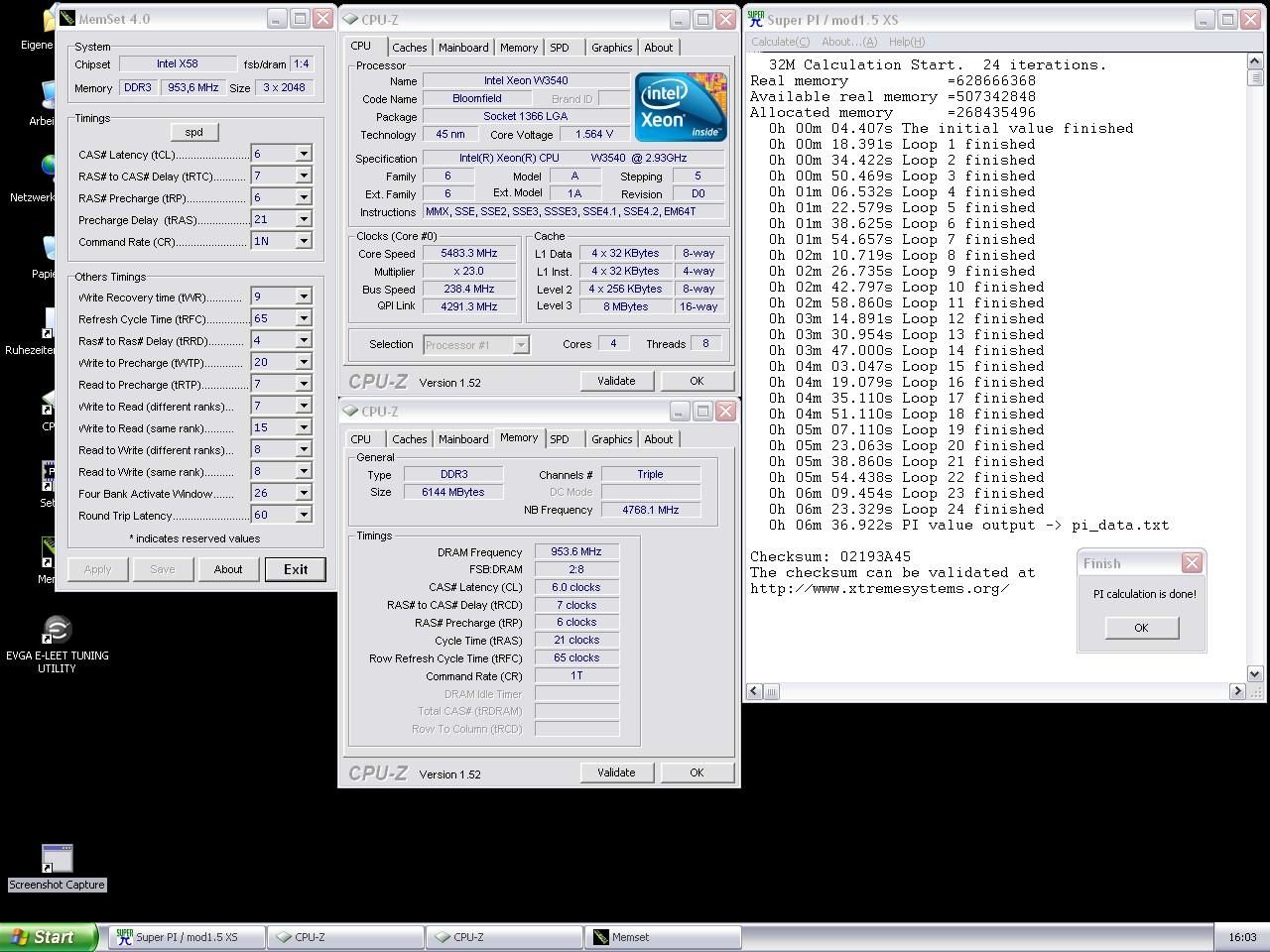The width and height of the screenshot is (1270, 952).
Task: Open Four Bank Activate Window dropdown
Action: click(304, 493)
